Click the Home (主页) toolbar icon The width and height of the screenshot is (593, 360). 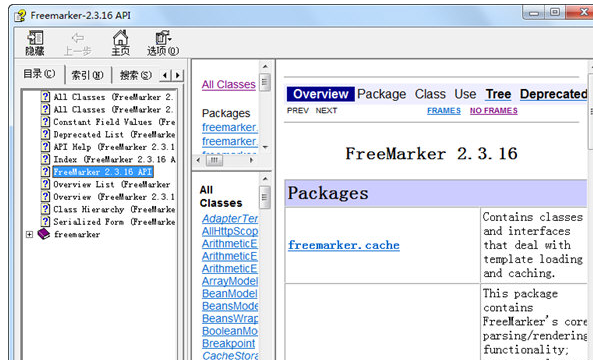point(120,43)
